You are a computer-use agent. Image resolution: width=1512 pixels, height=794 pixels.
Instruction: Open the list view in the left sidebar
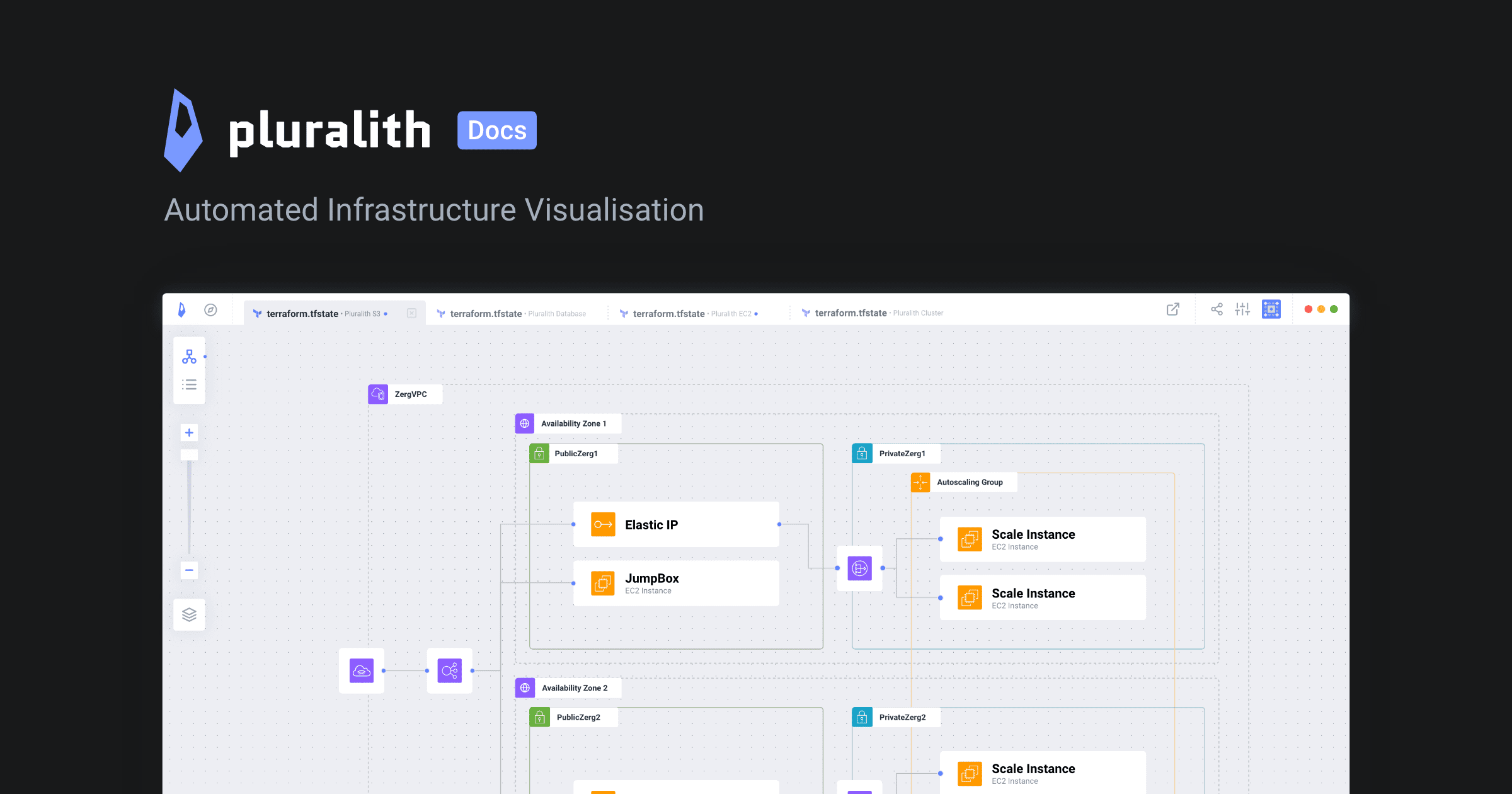coord(189,384)
